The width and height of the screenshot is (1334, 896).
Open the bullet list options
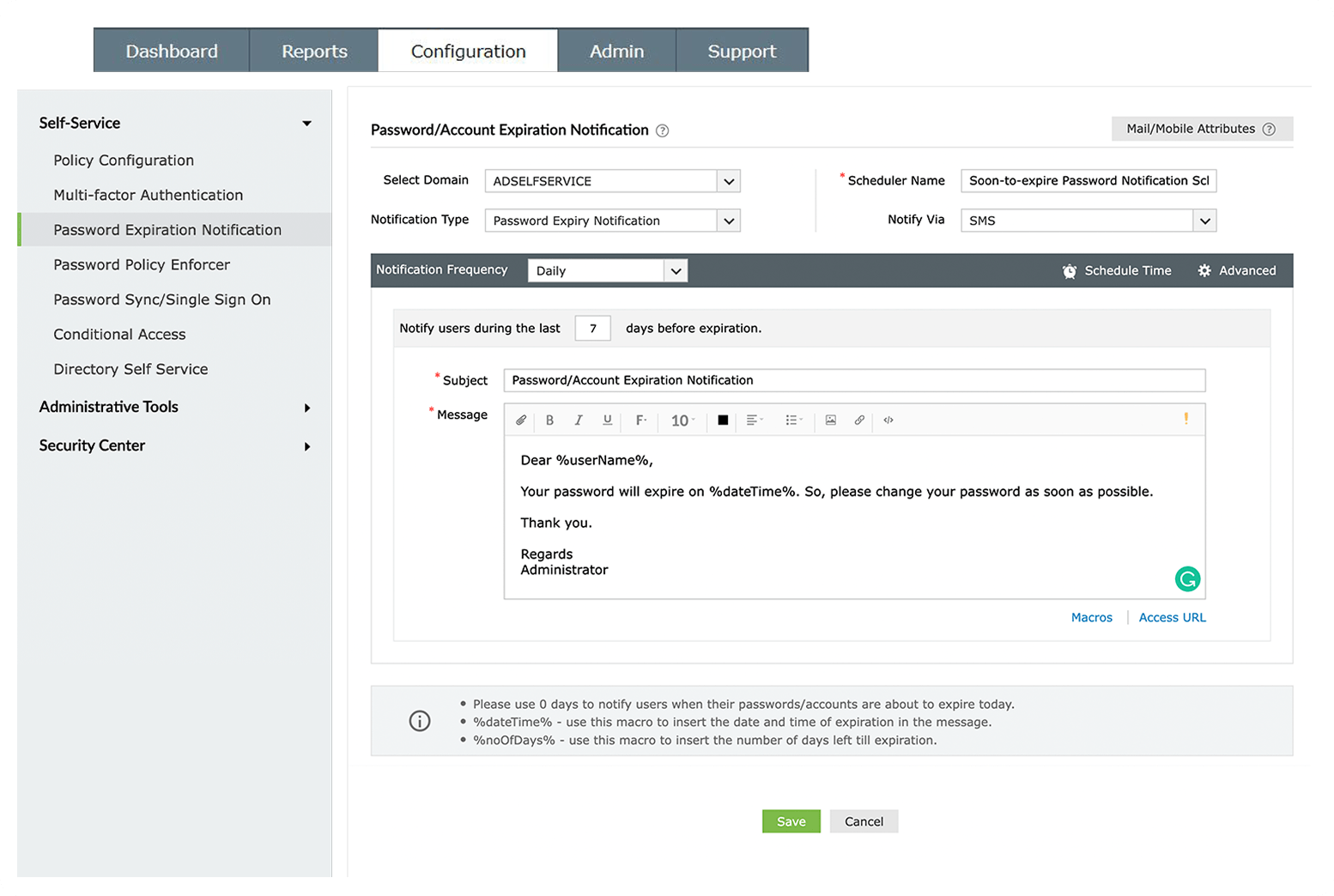pos(794,421)
